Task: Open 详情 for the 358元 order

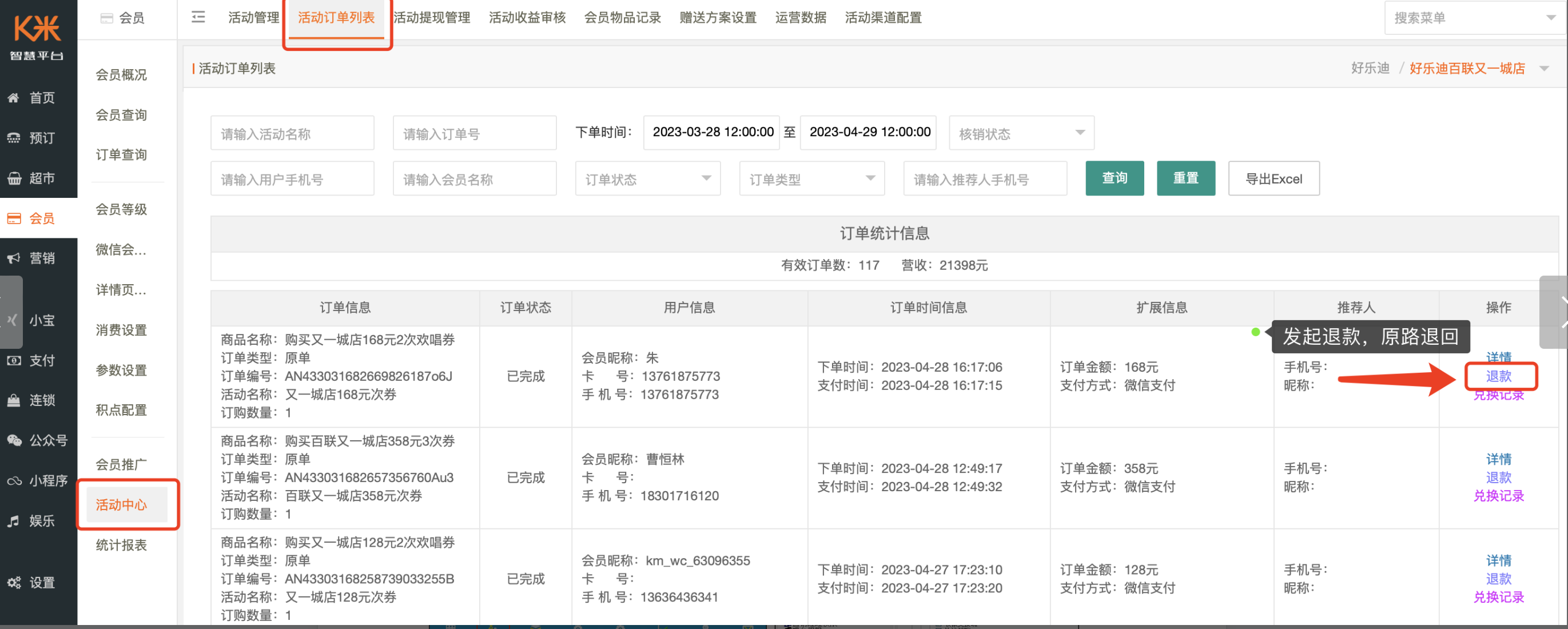Action: click(1498, 459)
